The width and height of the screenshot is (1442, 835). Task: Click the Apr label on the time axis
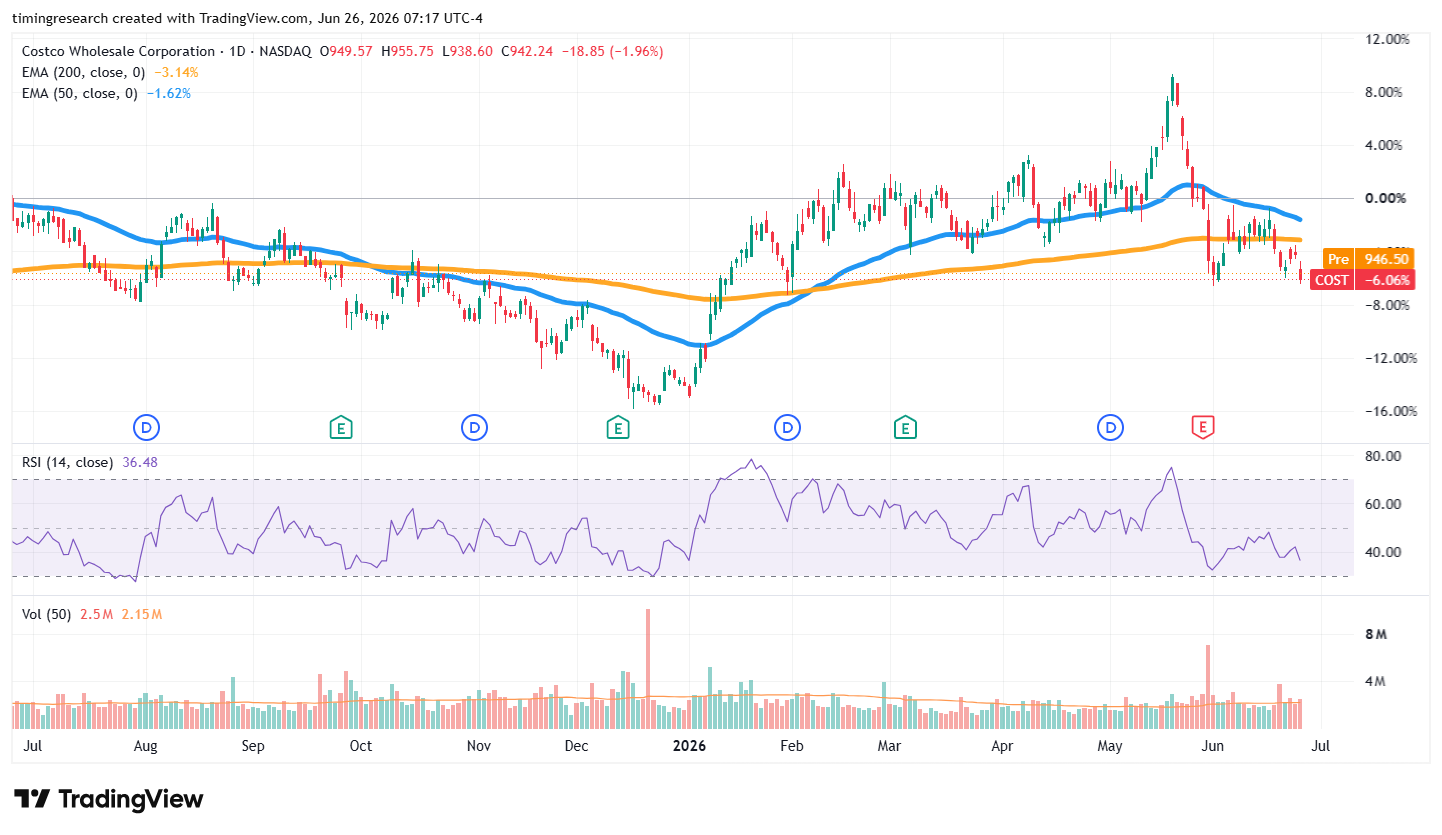[1003, 746]
